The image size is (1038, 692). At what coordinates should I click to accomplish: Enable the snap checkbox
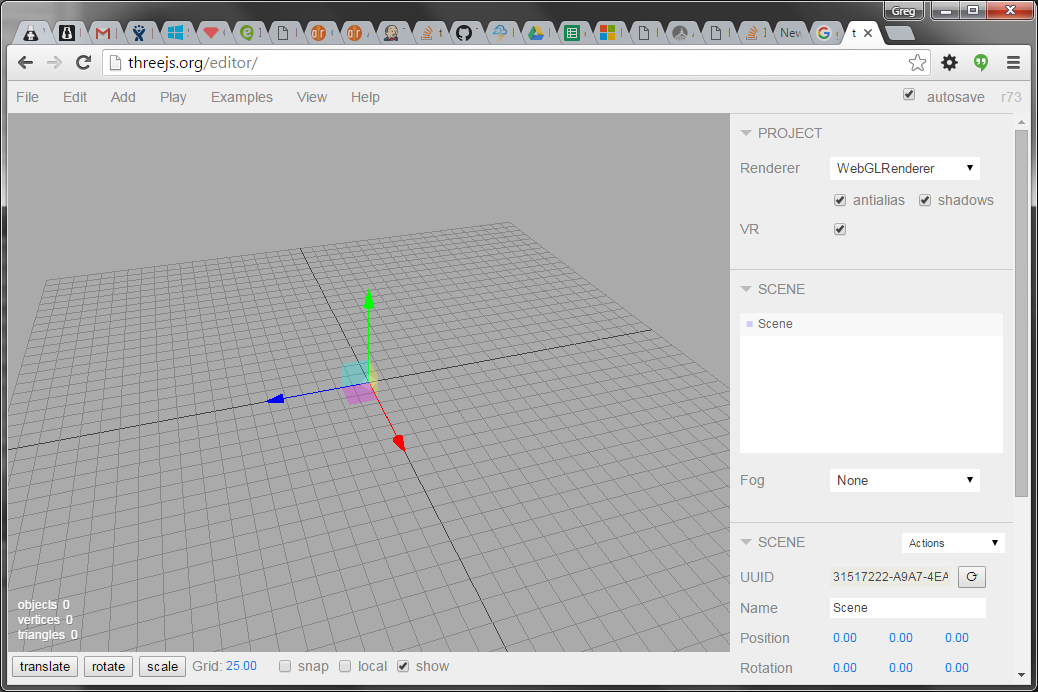[285, 666]
